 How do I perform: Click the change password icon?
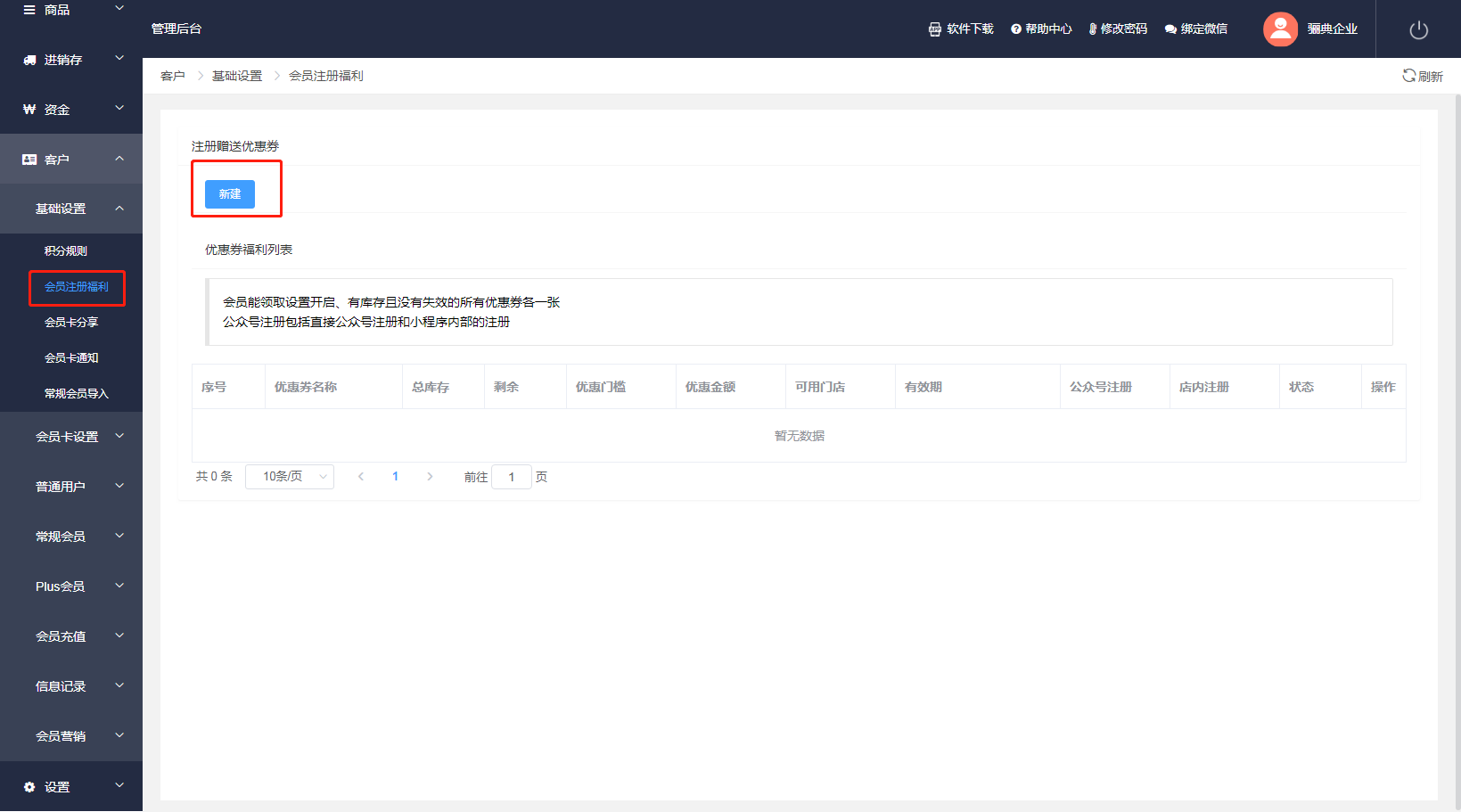[1093, 29]
